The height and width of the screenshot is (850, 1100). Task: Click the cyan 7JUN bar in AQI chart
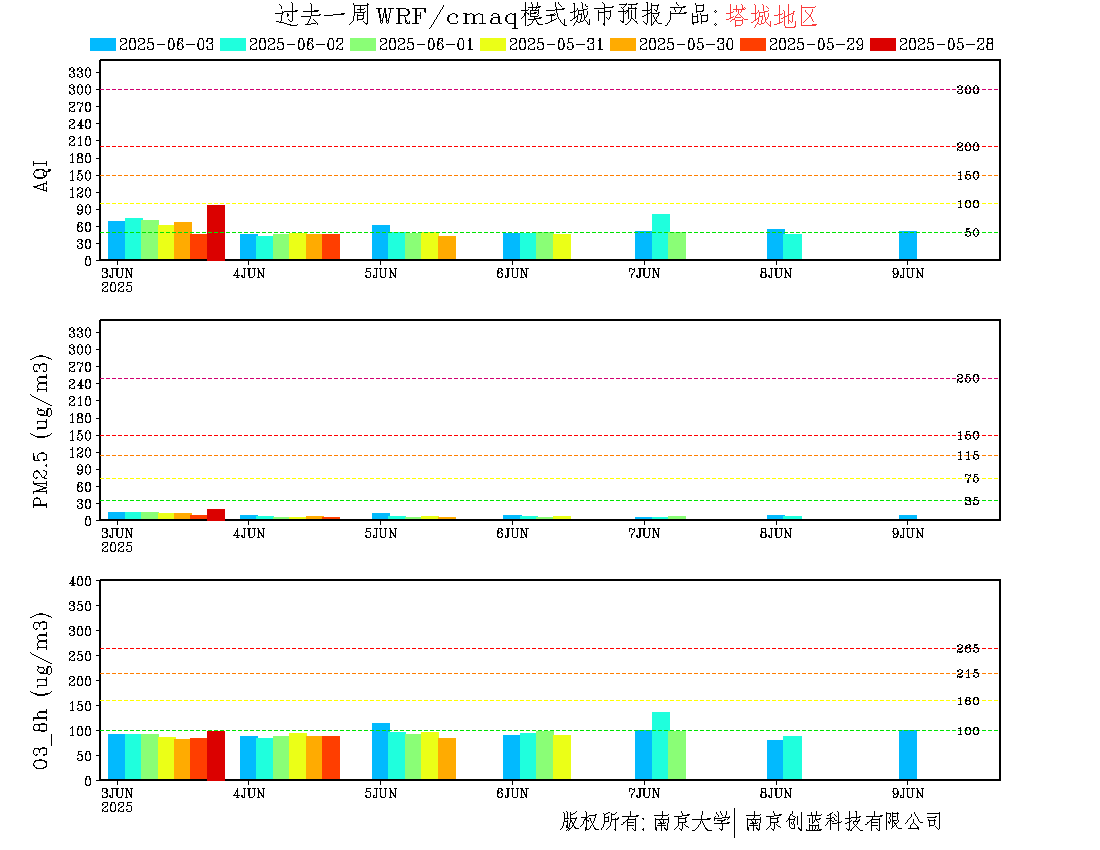[661, 237]
